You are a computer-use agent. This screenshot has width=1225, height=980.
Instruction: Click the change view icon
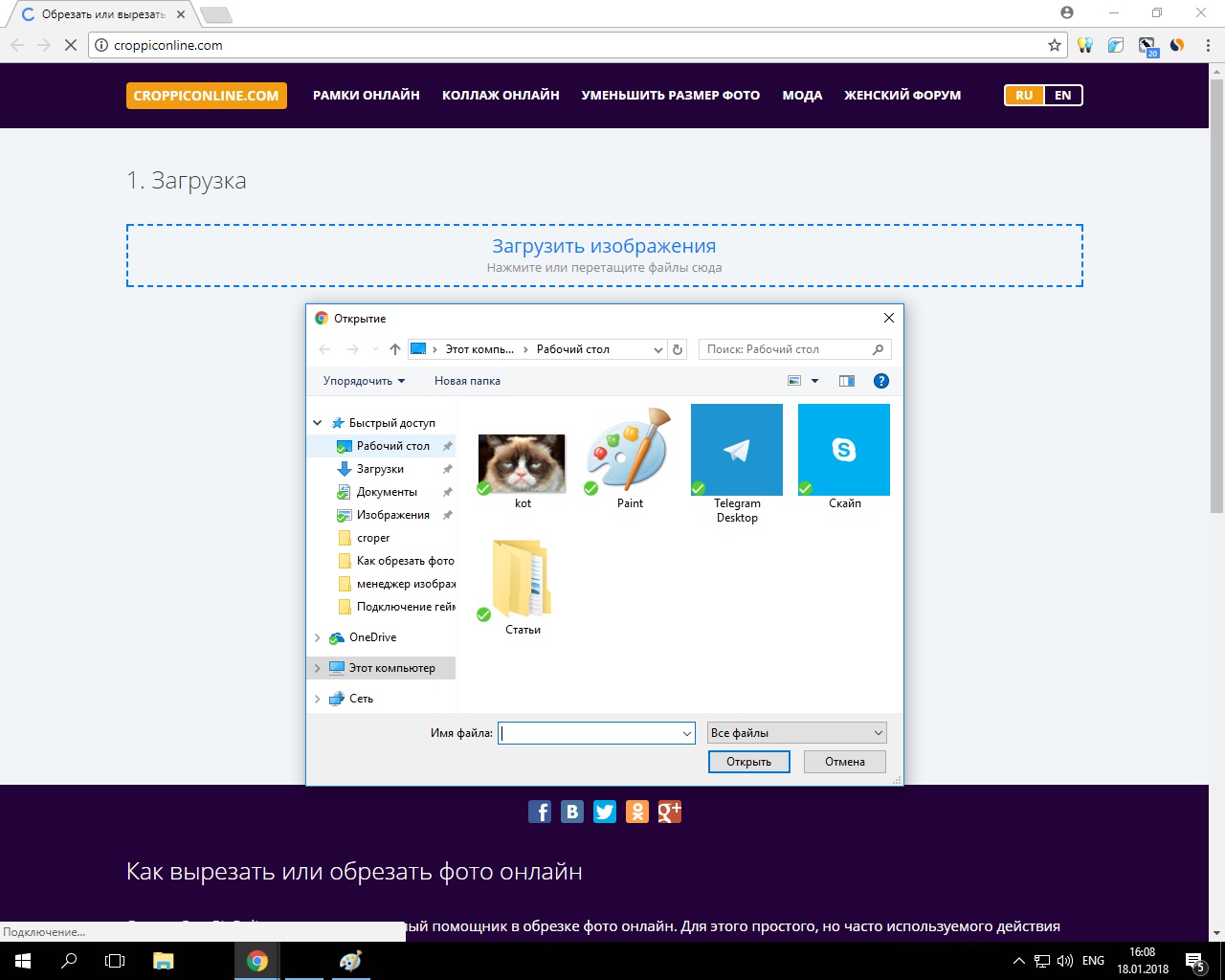[x=794, y=381]
